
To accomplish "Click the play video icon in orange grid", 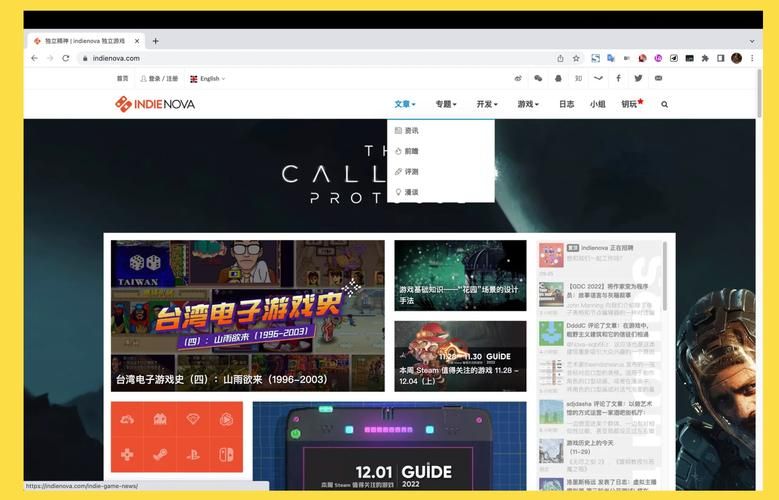I will [x=226, y=419].
